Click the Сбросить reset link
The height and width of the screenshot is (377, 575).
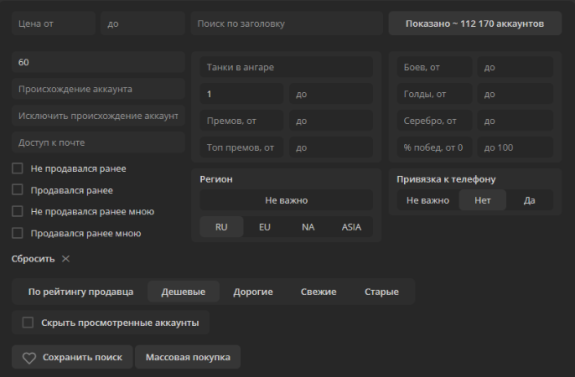click(x=33, y=259)
